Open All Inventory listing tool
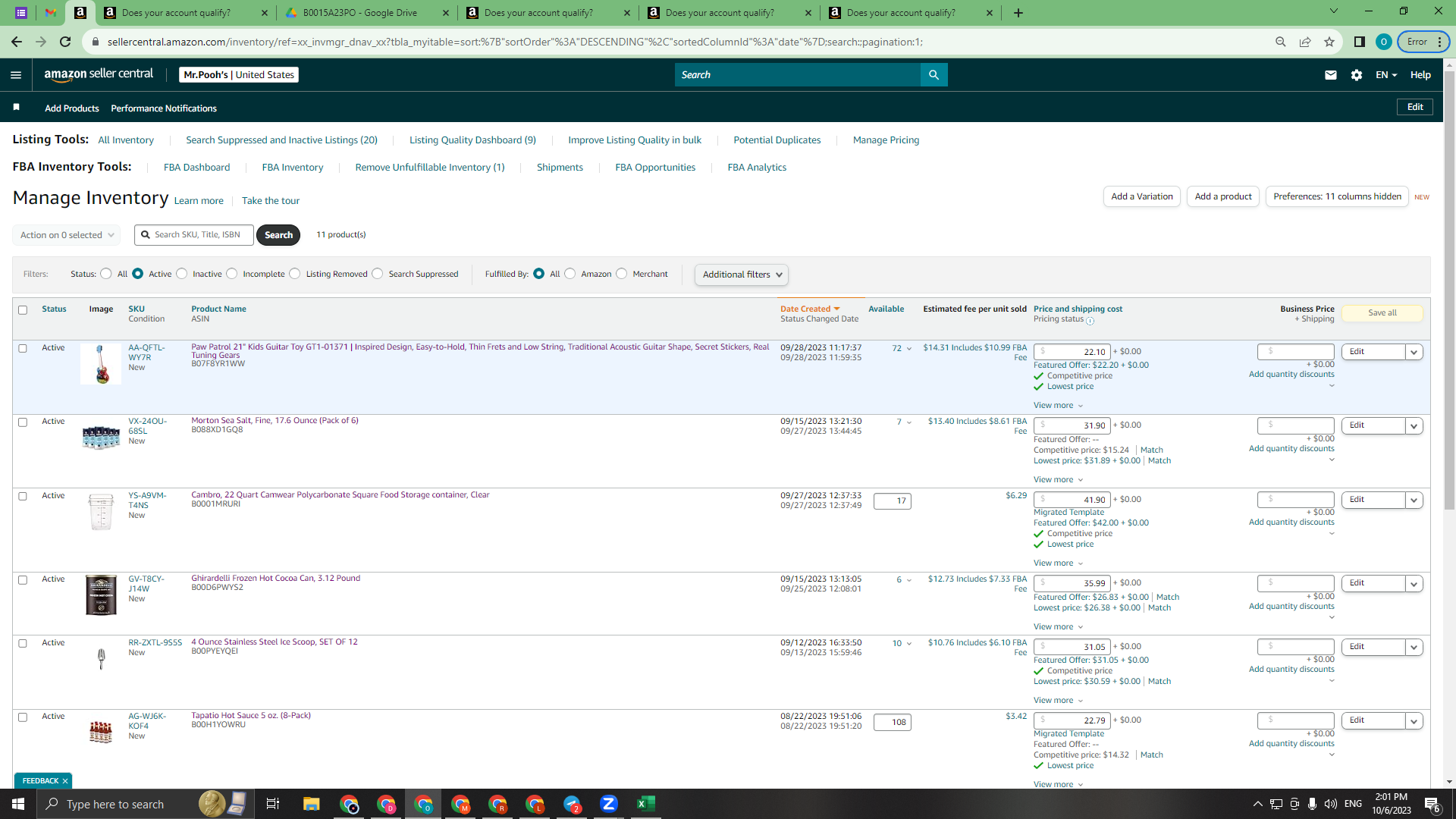The width and height of the screenshot is (1456, 819). [126, 140]
